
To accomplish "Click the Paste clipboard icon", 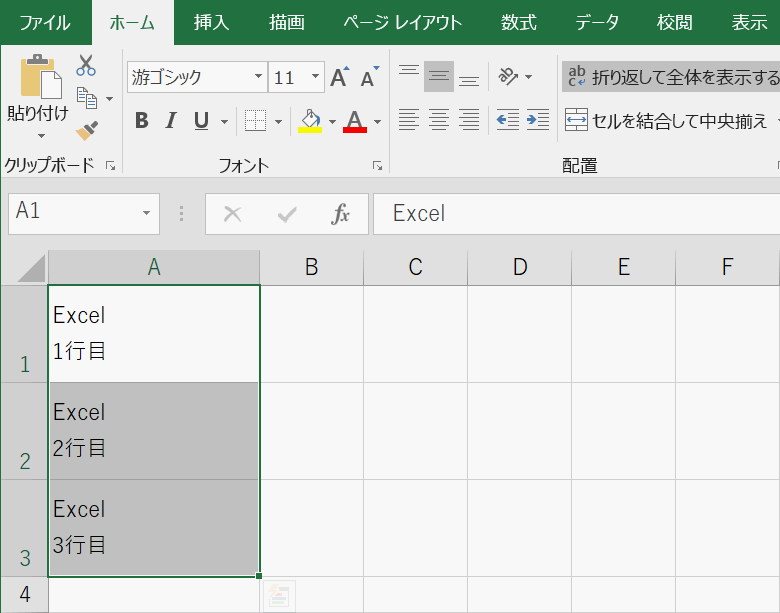I will pos(41,77).
